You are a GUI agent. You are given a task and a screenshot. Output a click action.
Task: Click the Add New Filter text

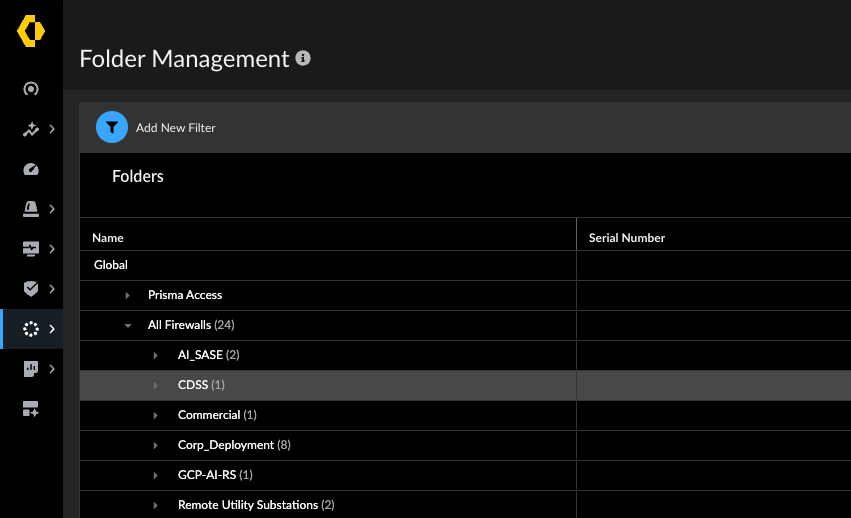175,128
